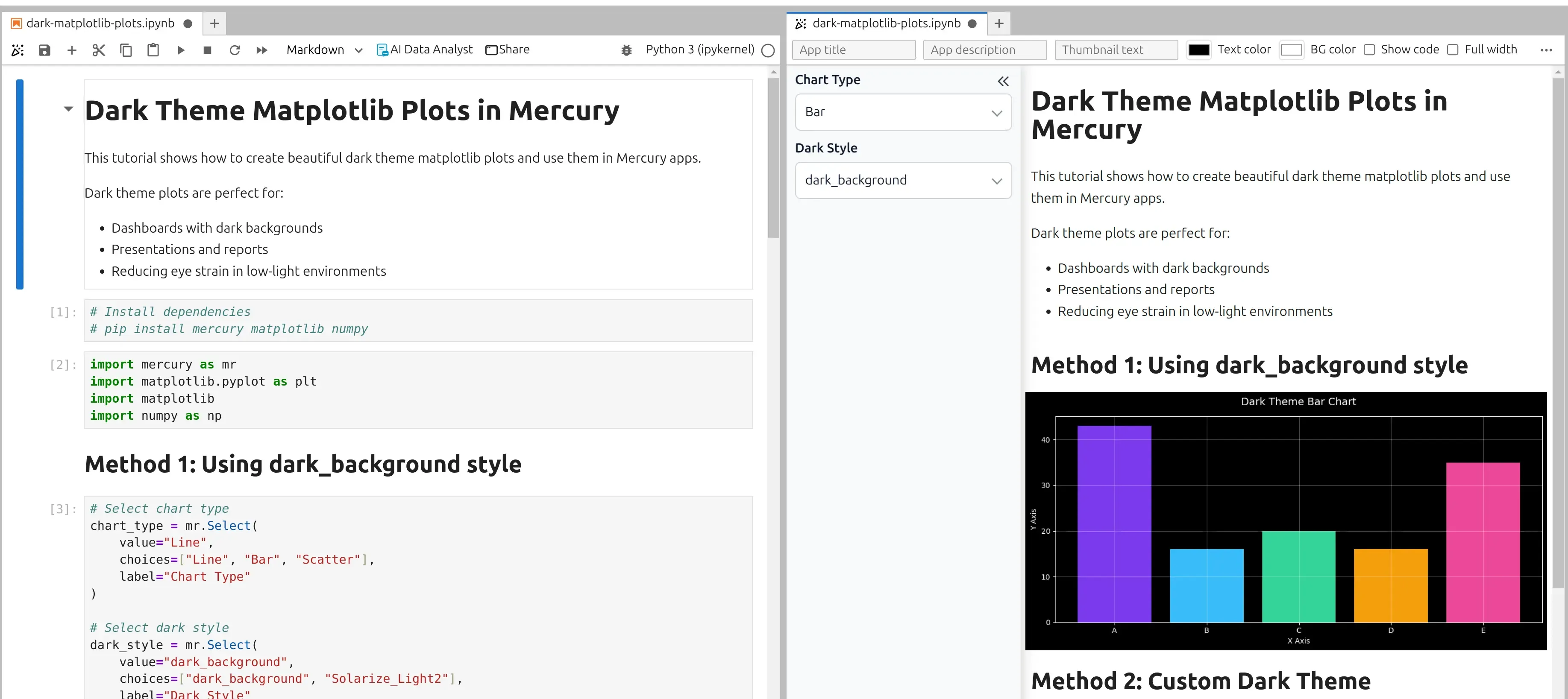The width and height of the screenshot is (1568, 699).
Task: Open the Chart Type dropdown showing Bar
Action: click(x=903, y=112)
